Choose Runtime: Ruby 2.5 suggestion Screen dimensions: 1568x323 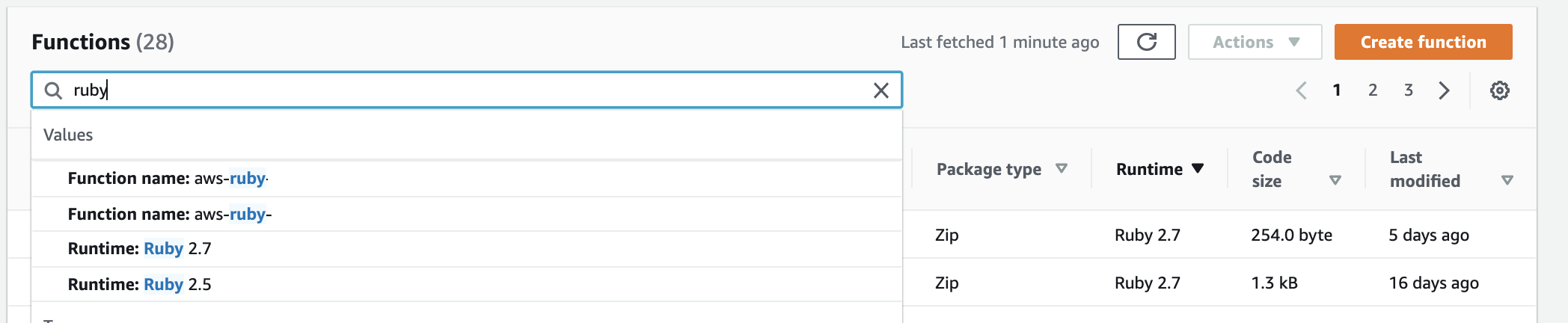coord(466,285)
